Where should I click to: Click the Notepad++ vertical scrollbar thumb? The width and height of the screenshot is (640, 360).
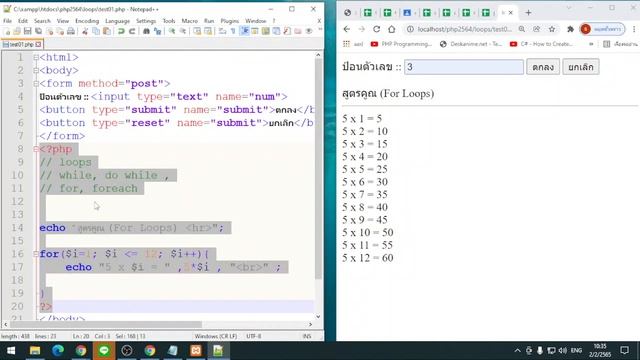(318, 169)
